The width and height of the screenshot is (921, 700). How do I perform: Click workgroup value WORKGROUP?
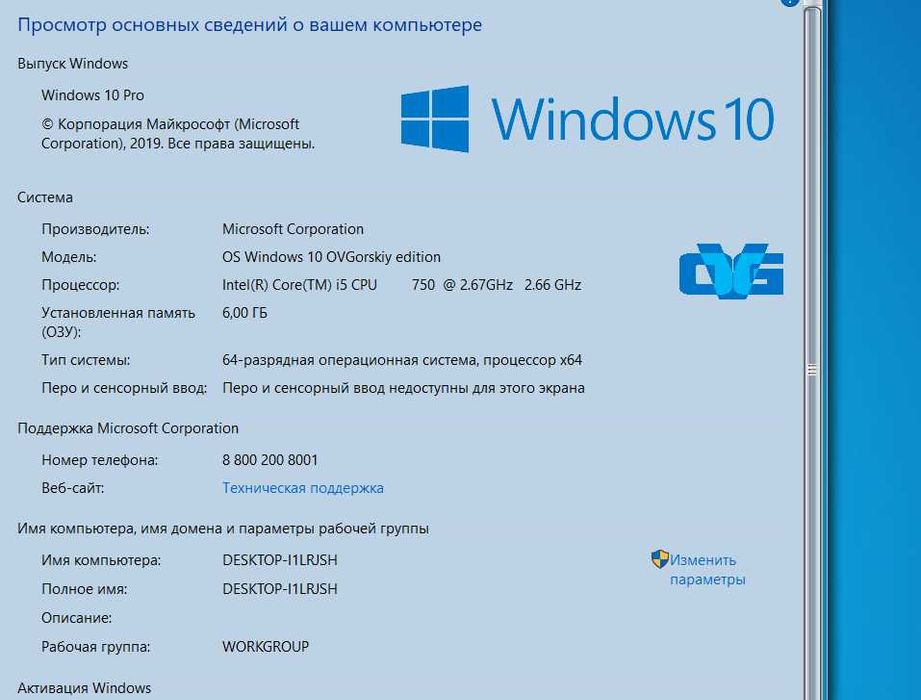(265, 647)
